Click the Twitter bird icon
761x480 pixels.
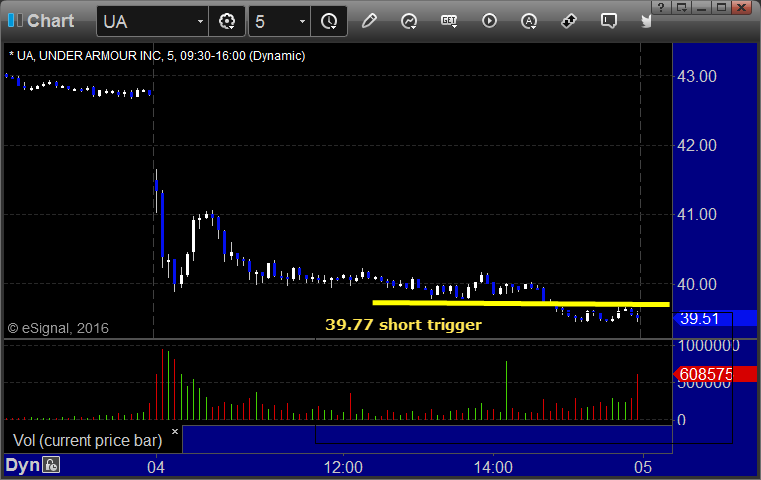coord(646,21)
